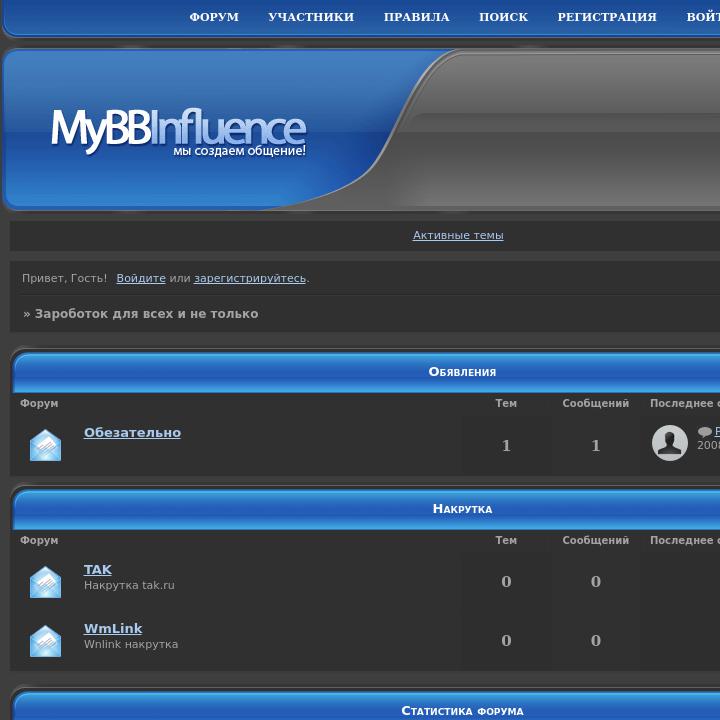The height and width of the screenshot is (720, 720).
Task: Click the Заработок для всех и не только title
Action: (146, 314)
